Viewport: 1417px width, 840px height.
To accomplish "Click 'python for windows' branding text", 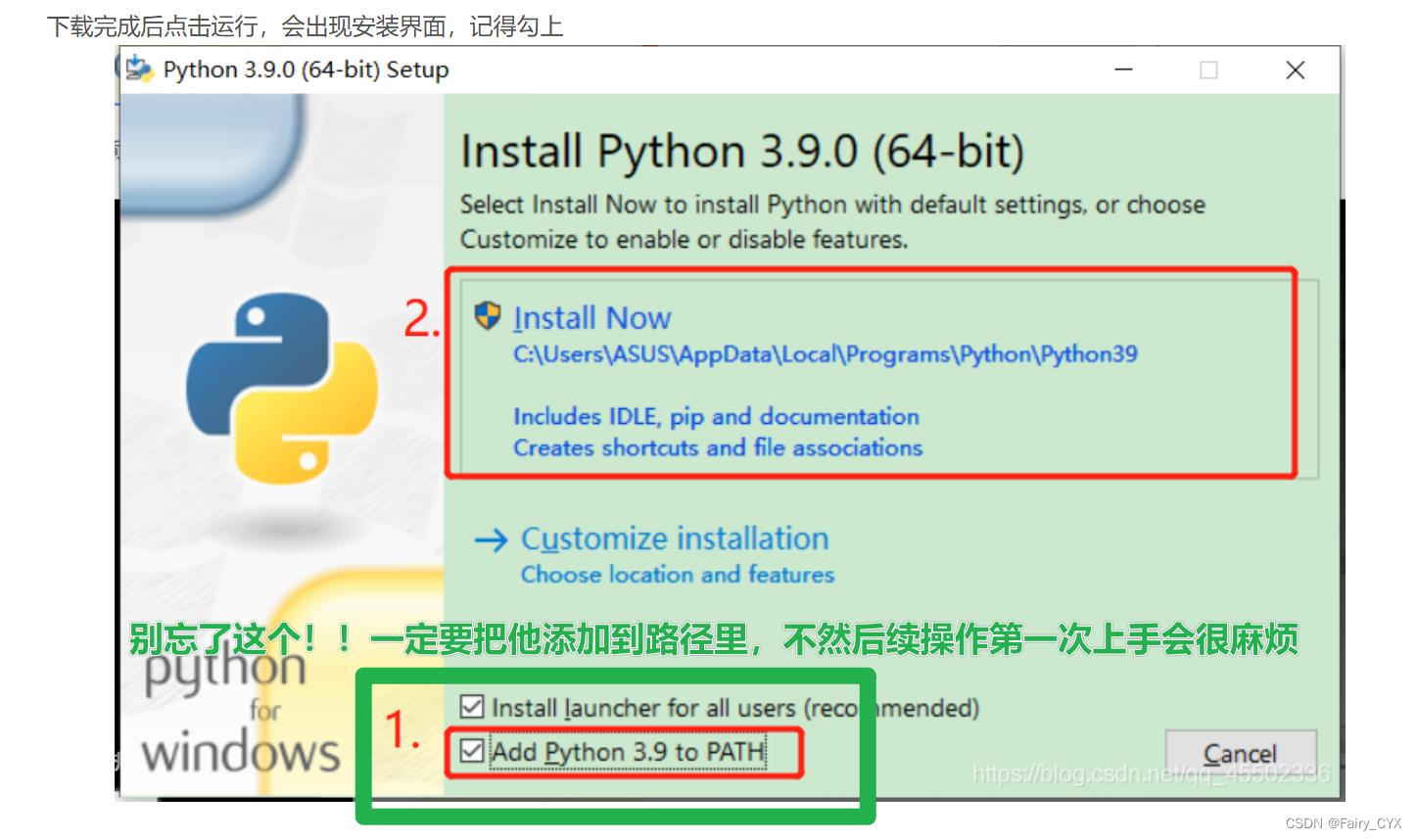I will 241,710.
